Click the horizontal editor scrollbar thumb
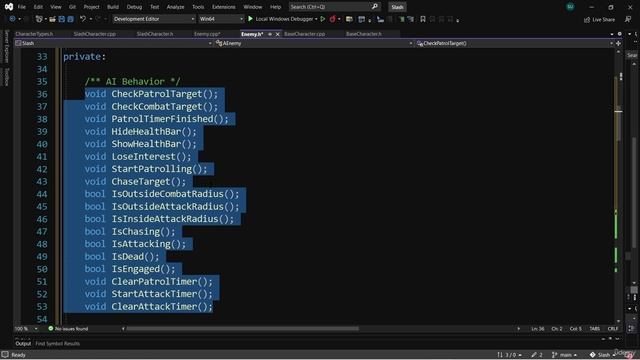This screenshot has width=640, height=360. (x=242, y=329)
